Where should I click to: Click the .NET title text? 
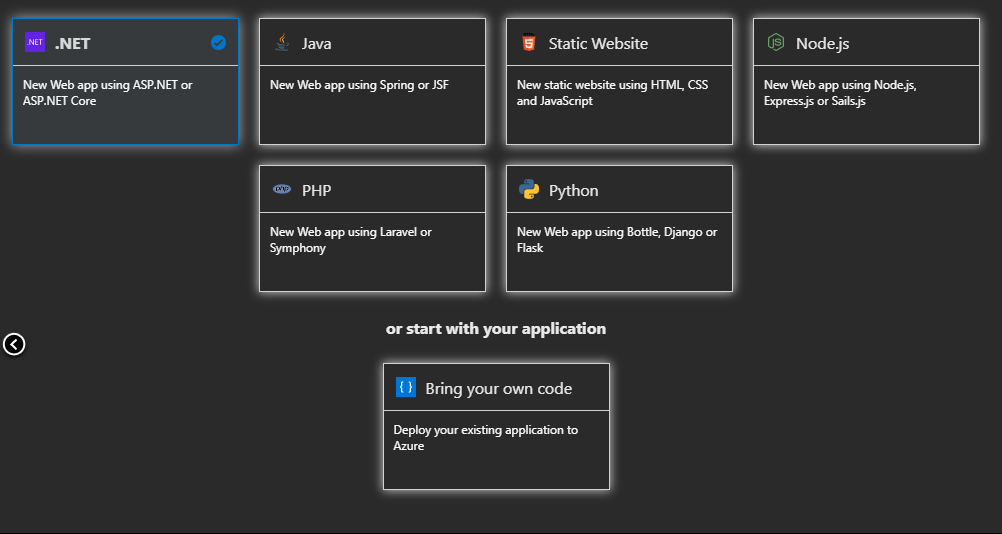pyautogui.click(x=72, y=43)
